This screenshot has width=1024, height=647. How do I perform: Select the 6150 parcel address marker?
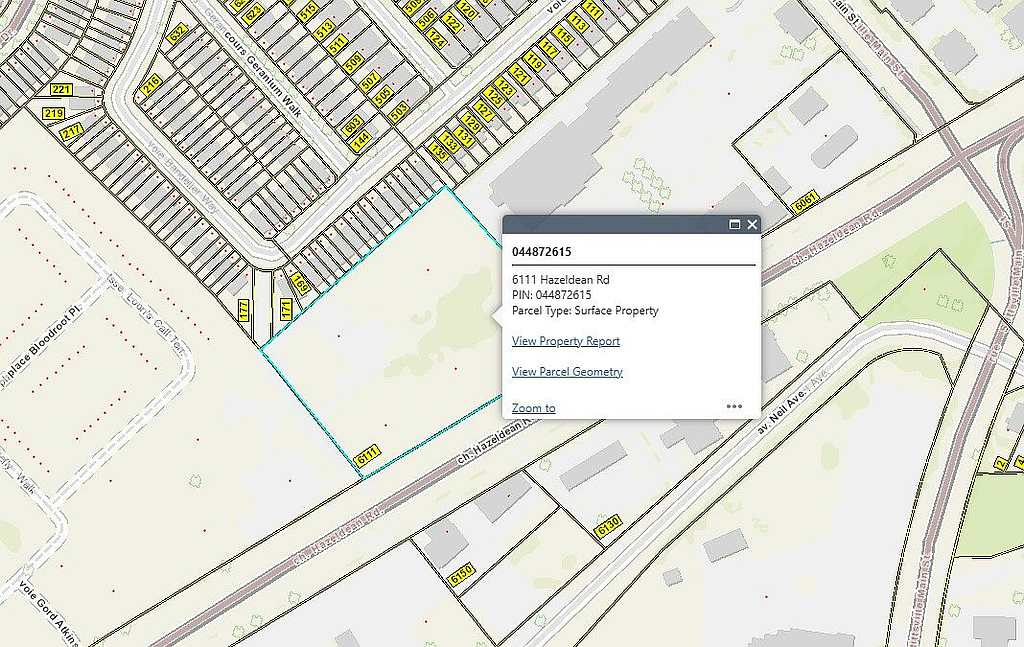461,576
